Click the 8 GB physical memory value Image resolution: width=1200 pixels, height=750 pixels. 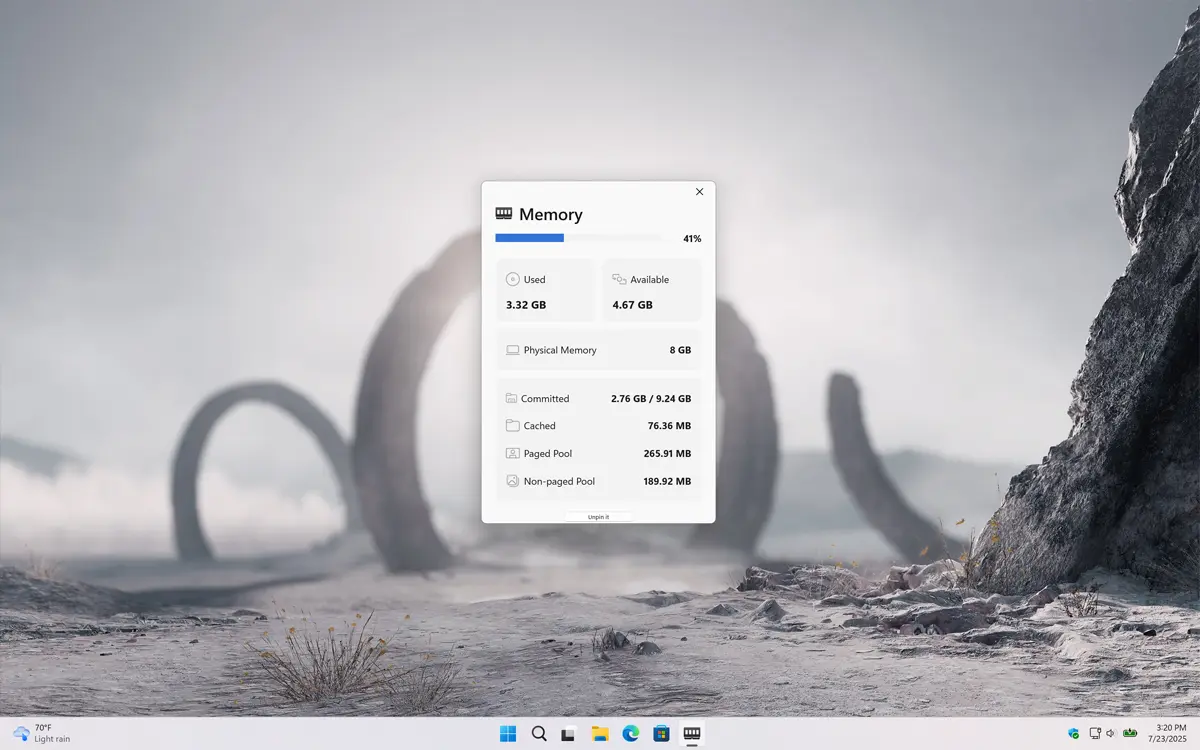(x=680, y=350)
